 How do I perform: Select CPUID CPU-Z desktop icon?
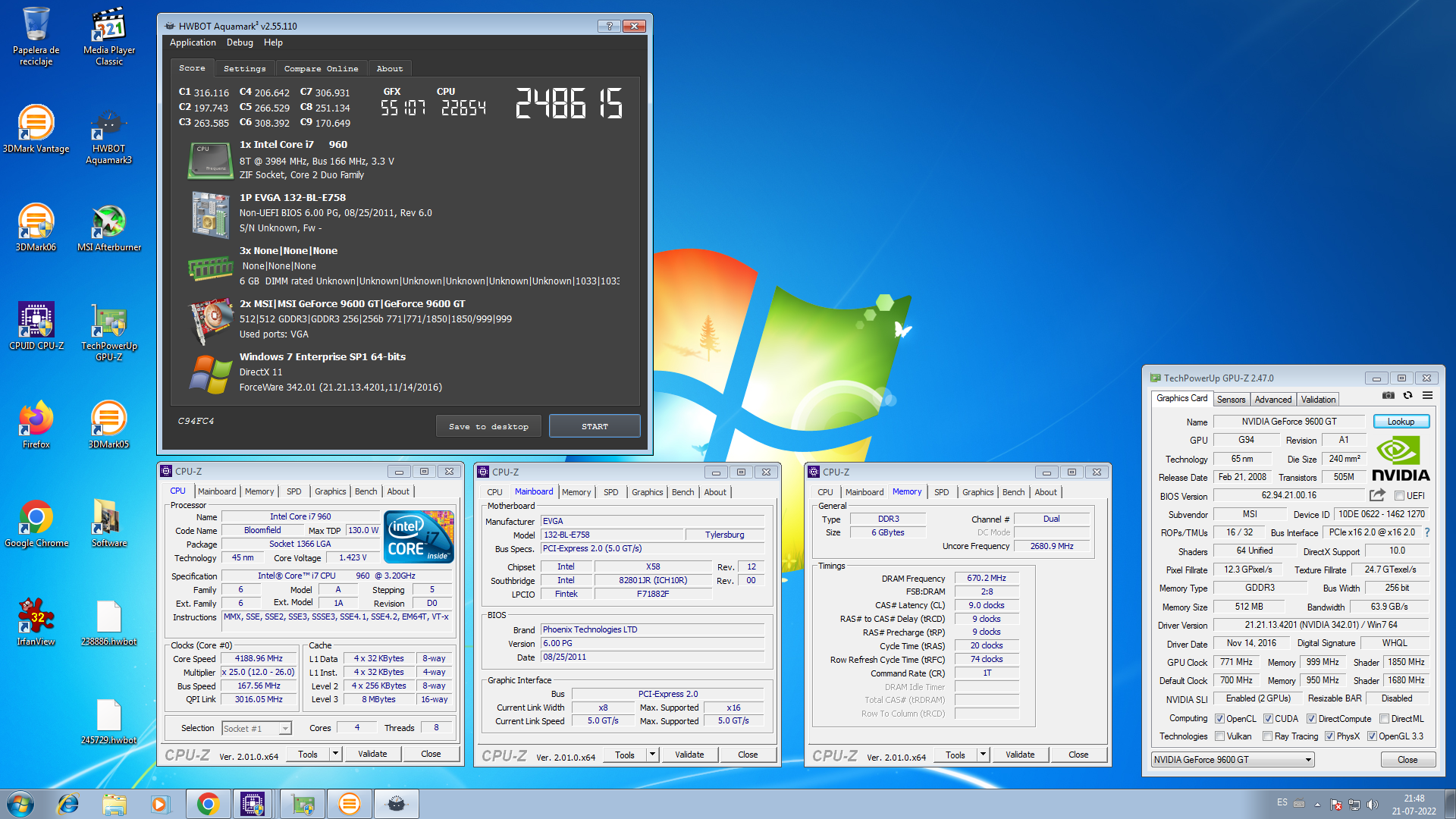(36, 326)
